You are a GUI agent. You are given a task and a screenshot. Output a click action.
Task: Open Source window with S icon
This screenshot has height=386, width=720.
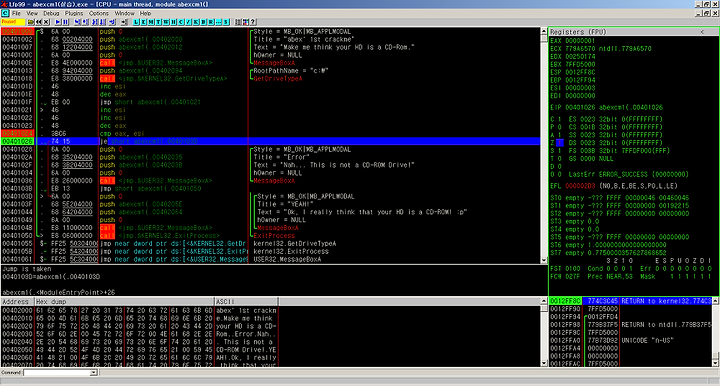(x=226, y=22)
